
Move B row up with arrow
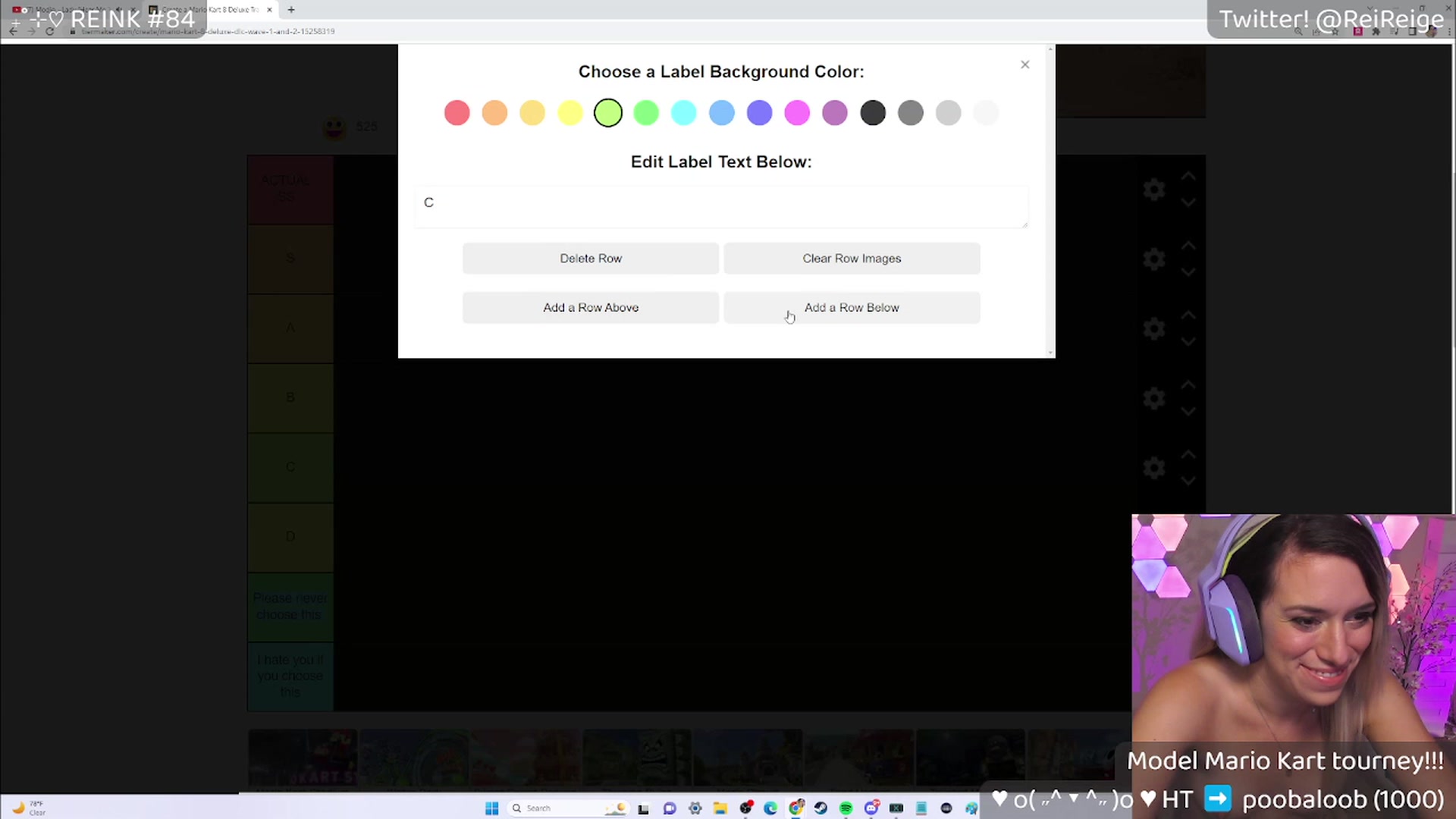pyautogui.click(x=1188, y=385)
